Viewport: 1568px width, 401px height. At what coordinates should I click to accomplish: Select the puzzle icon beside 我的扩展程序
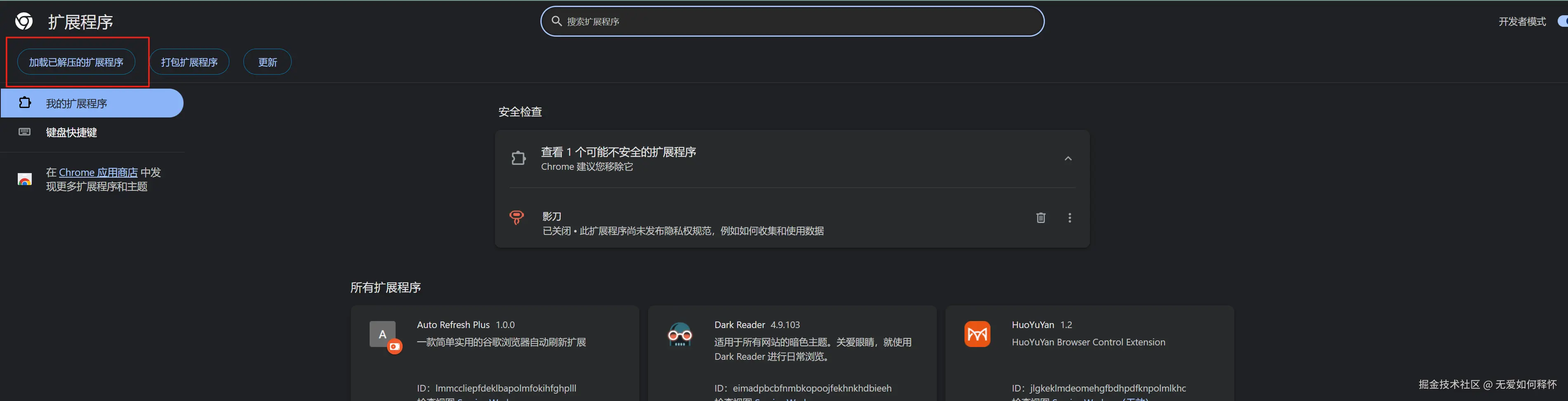(24, 102)
